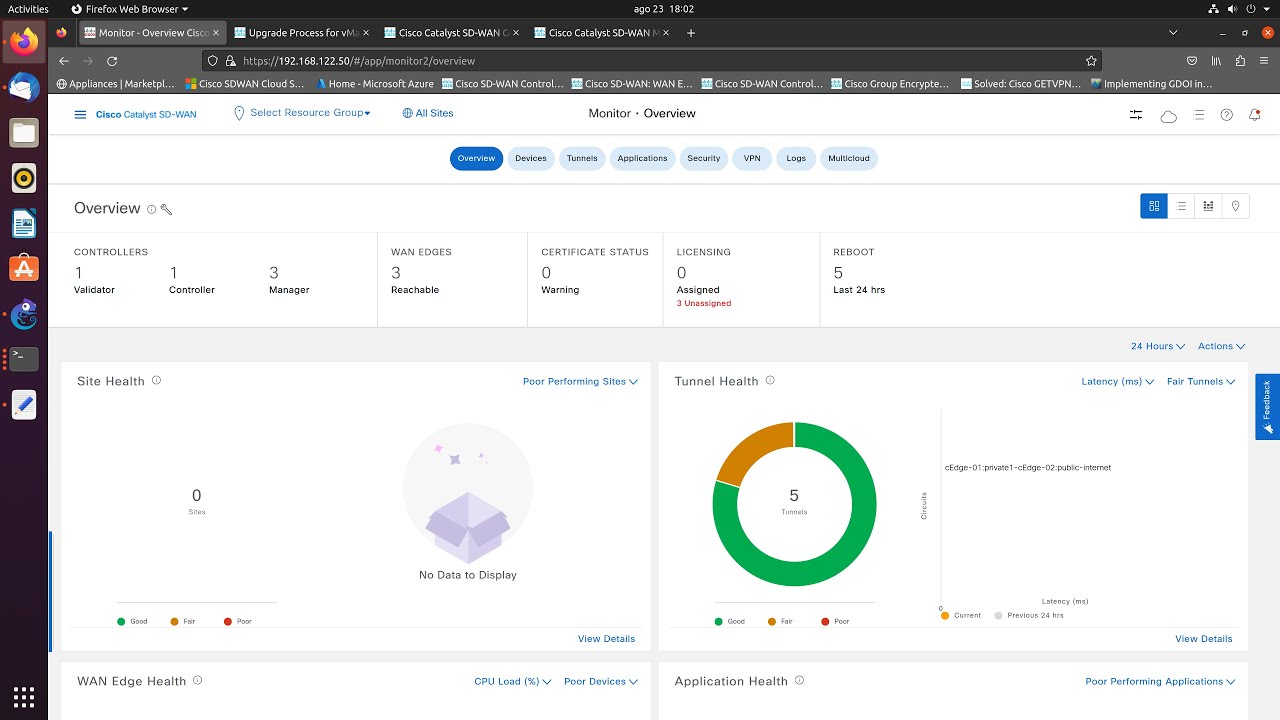
Task: Select the Overview tab pill
Action: (476, 158)
